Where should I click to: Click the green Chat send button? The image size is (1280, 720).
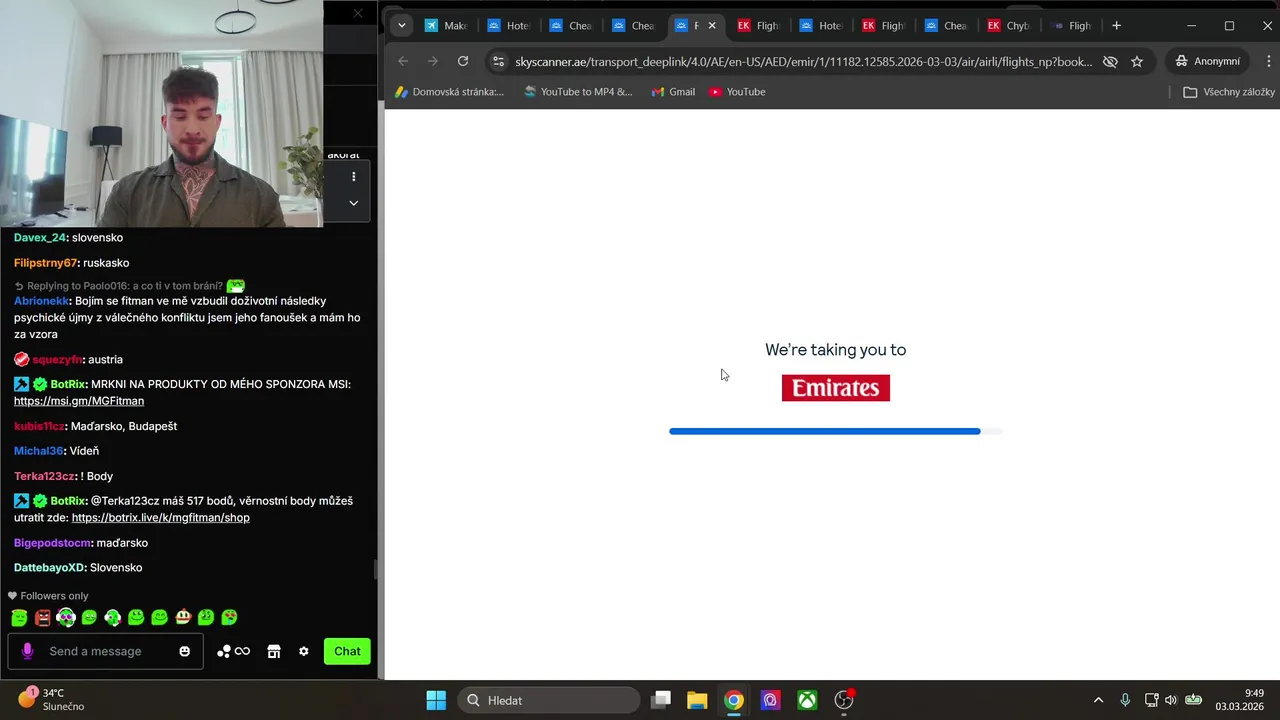point(347,651)
